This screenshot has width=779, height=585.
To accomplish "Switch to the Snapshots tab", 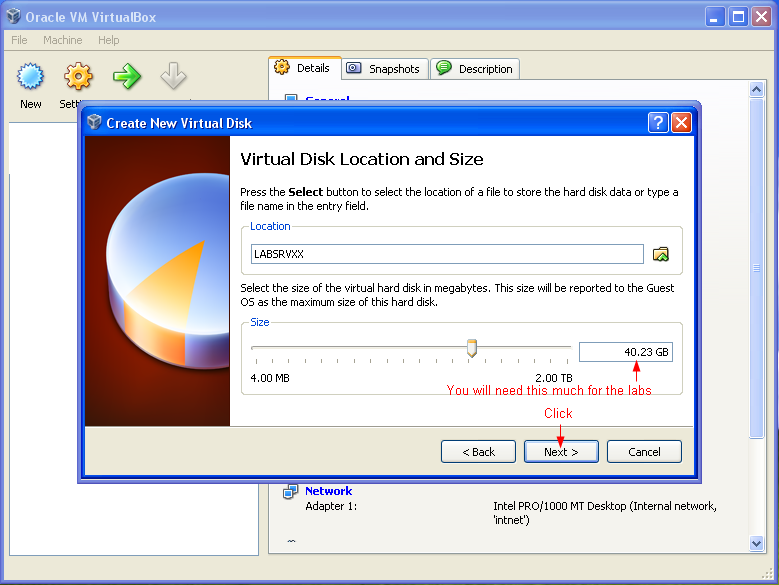I will pos(385,69).
